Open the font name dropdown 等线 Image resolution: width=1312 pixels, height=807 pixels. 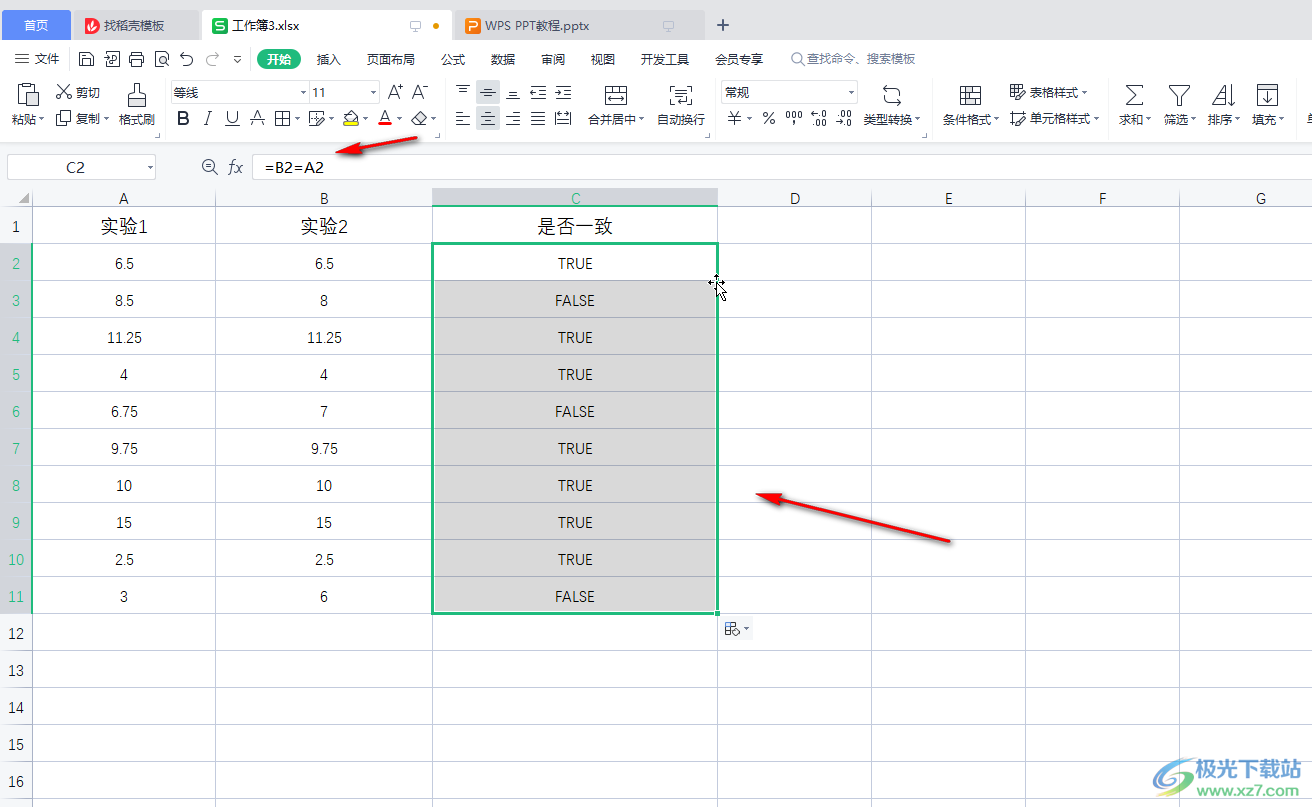tap(303, 92)
